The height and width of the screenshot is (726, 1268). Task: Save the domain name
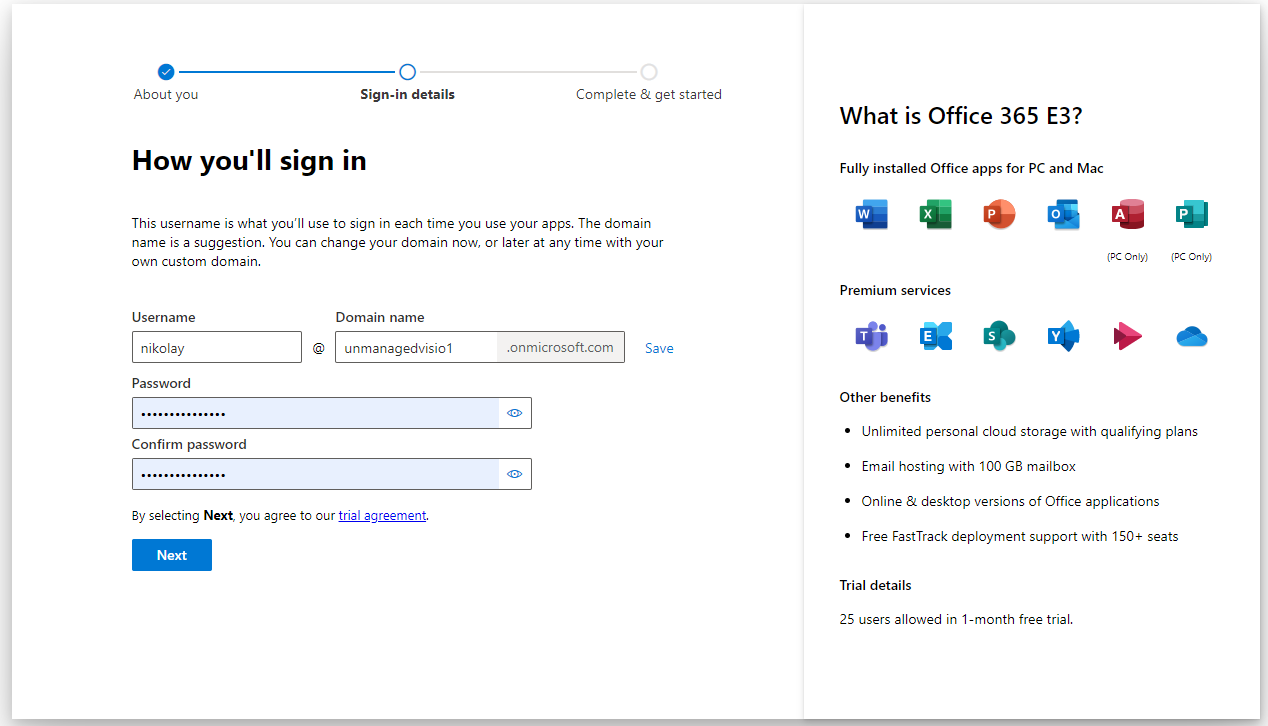tap(659, 348)
